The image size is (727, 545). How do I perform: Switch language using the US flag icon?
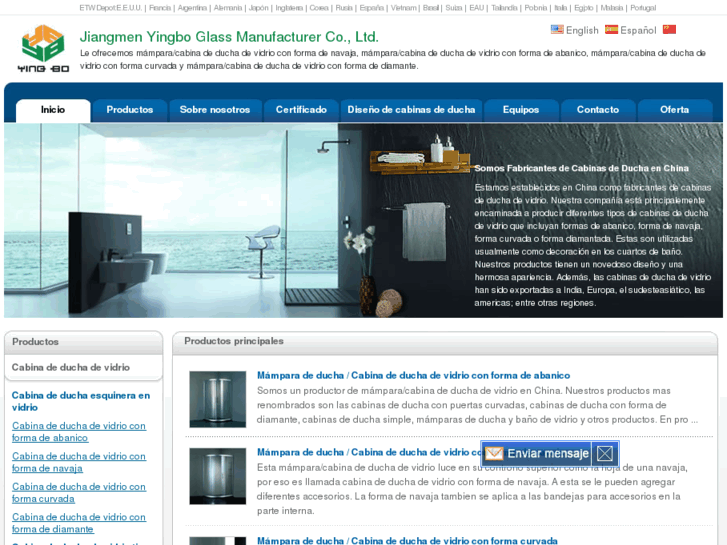[x=557, y=30]
